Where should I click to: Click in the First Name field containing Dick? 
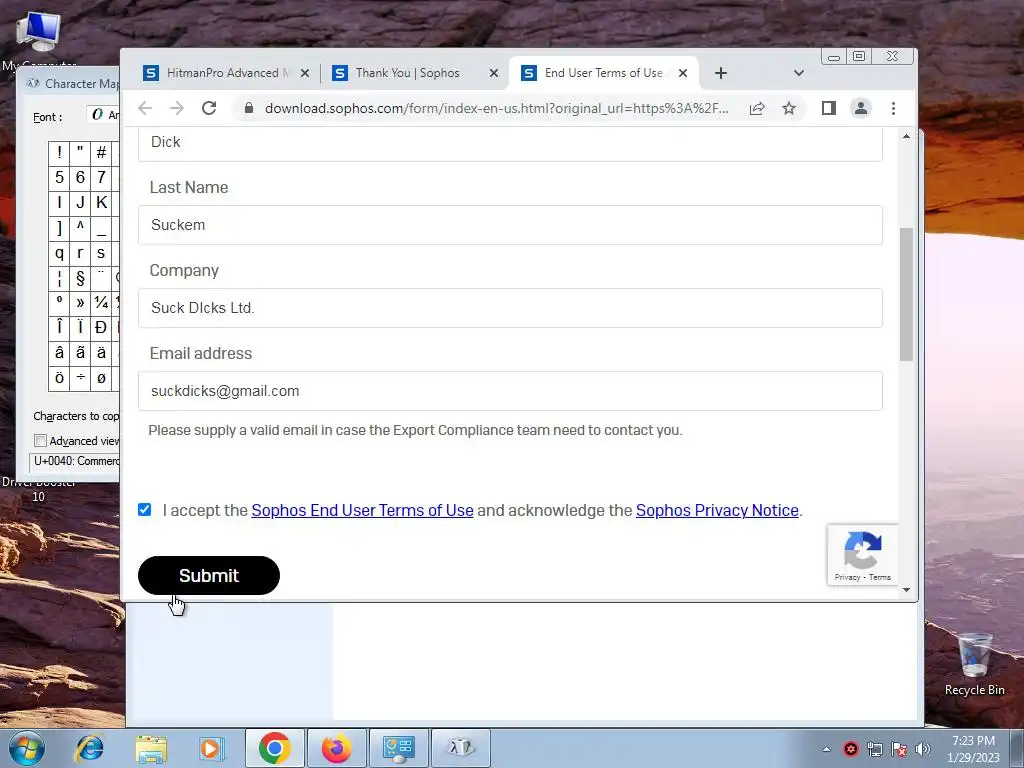pos(510,144)
